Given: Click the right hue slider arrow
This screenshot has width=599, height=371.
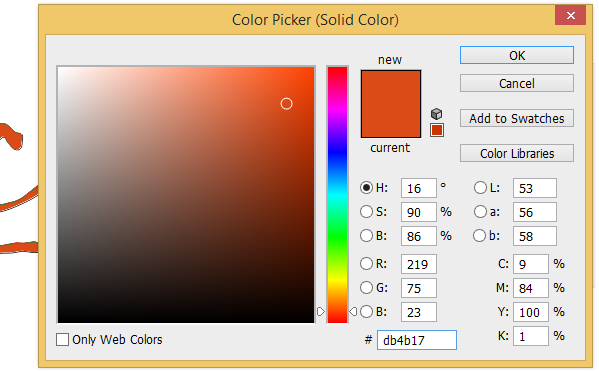Looking at the screenshot, I should (x=353, y=312).
